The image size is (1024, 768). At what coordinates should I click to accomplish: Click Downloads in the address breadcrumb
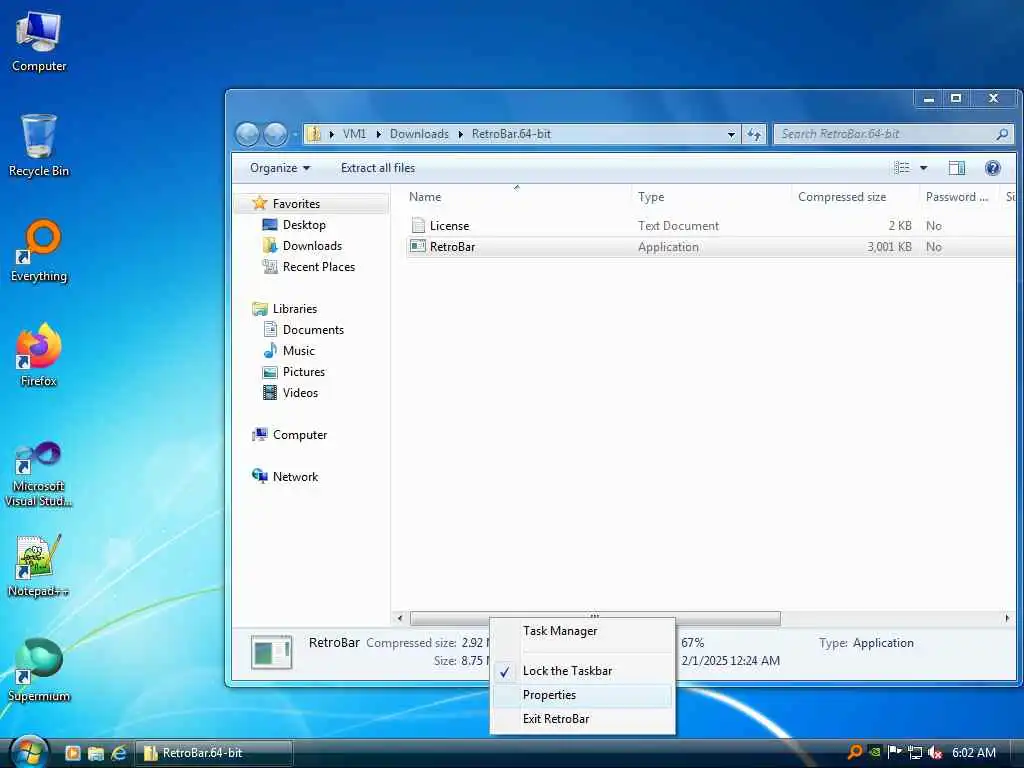[419, 134]
